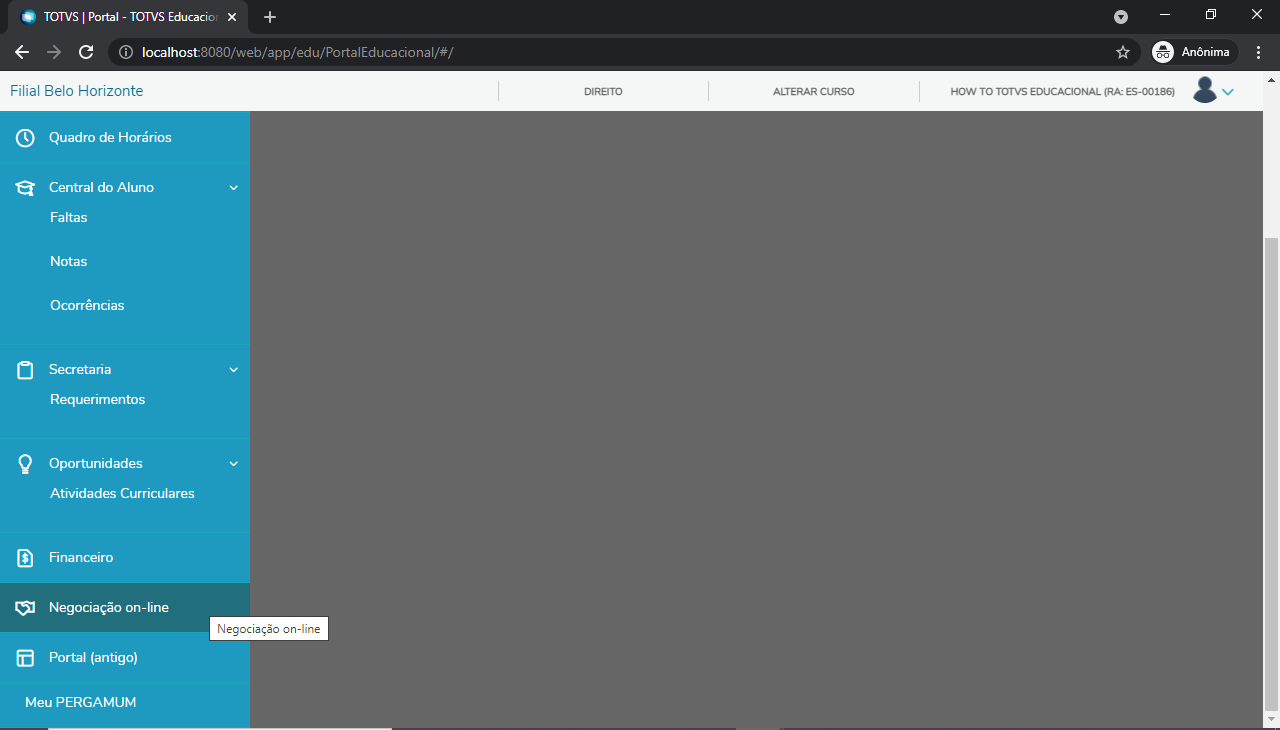Select Negociação on-line in sidebar
Viewport: 1280px width, 730px height.
point(125,608)
